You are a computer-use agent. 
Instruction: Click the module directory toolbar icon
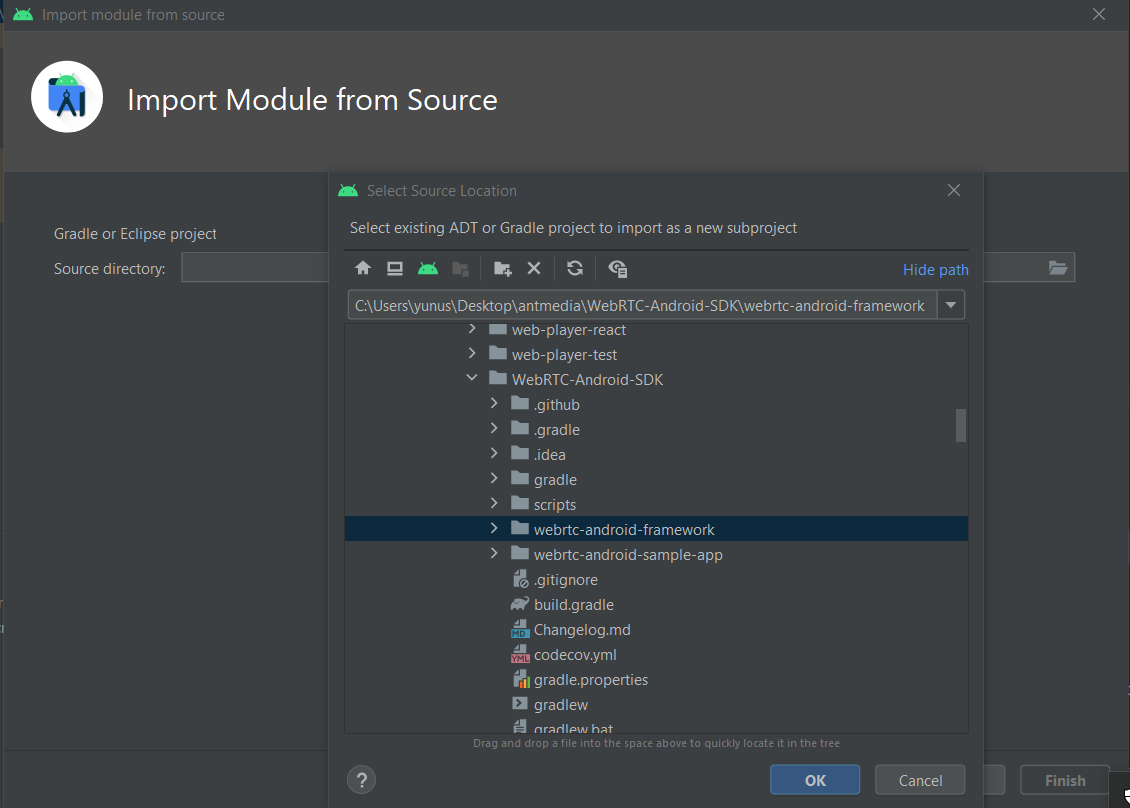461,269
